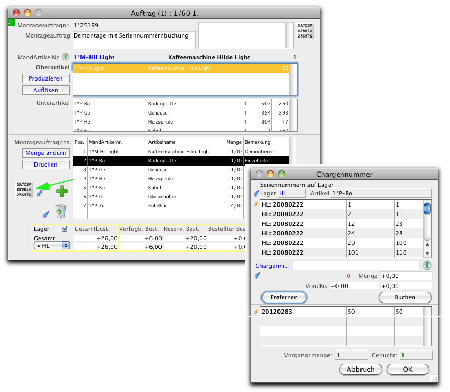Open the HL warehouse dropdown

point(52,246)
